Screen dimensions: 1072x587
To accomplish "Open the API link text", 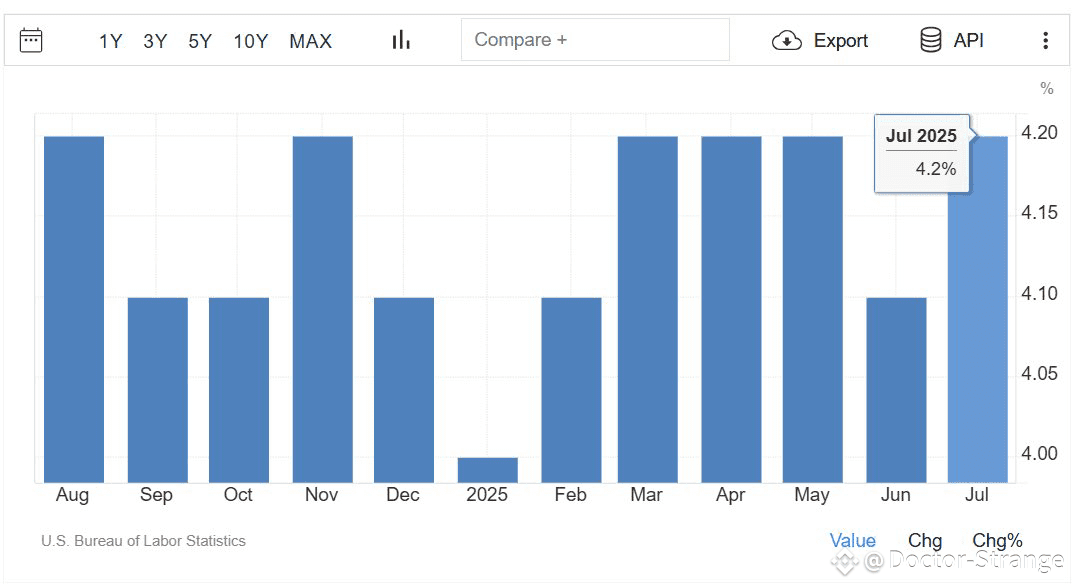I will [x=968, y=40].
